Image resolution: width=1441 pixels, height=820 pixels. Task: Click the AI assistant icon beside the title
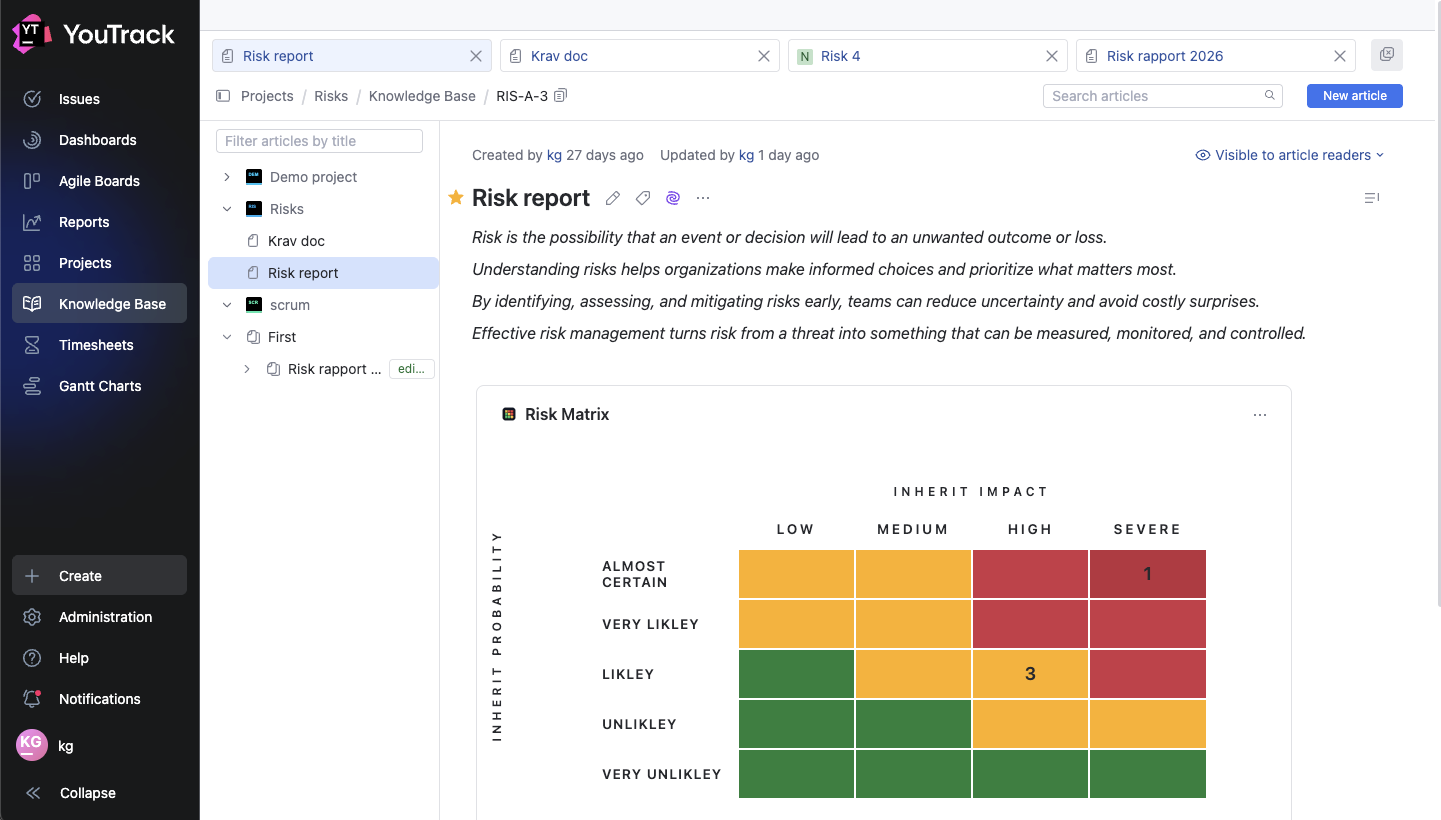pyautogui.click(x=672, y=198)
